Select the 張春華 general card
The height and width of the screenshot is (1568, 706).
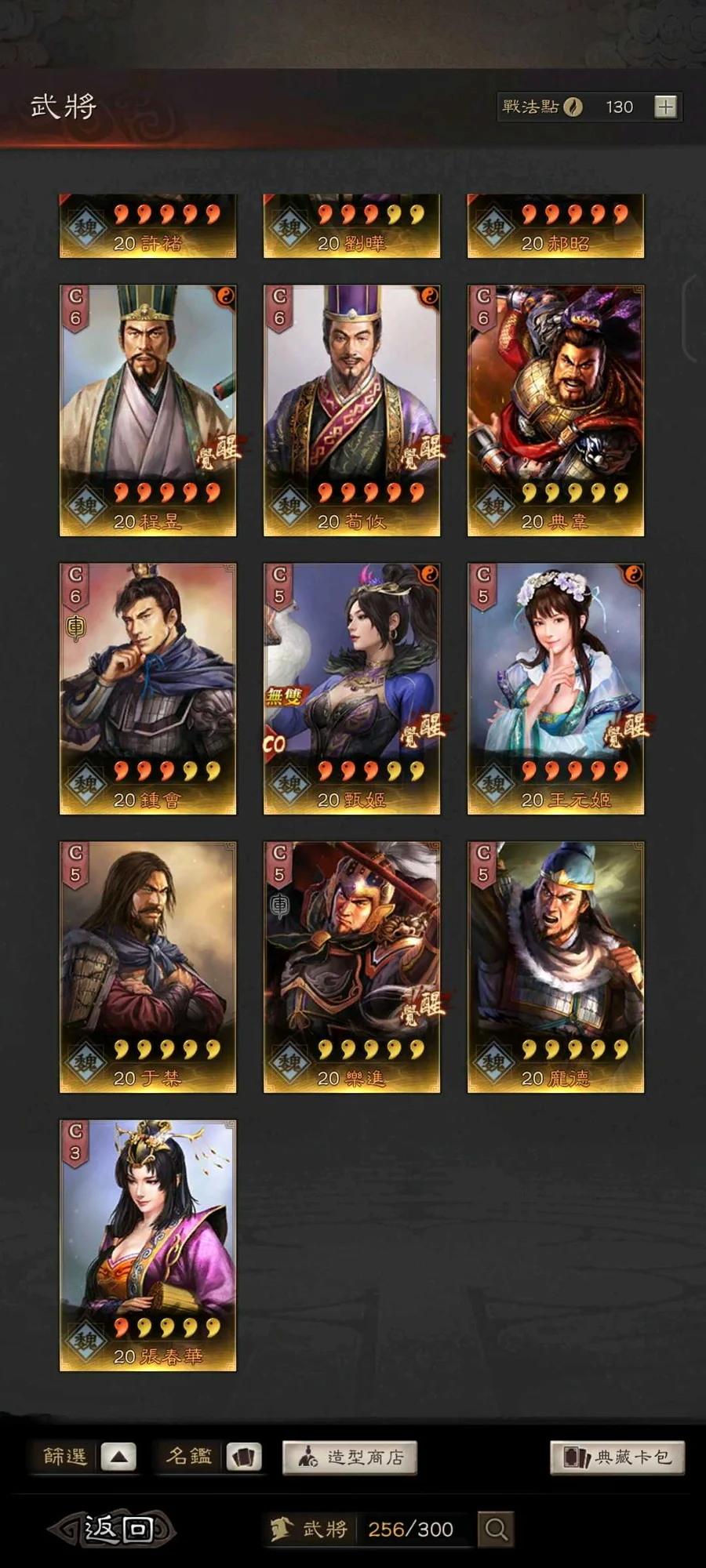(147, 1246)
